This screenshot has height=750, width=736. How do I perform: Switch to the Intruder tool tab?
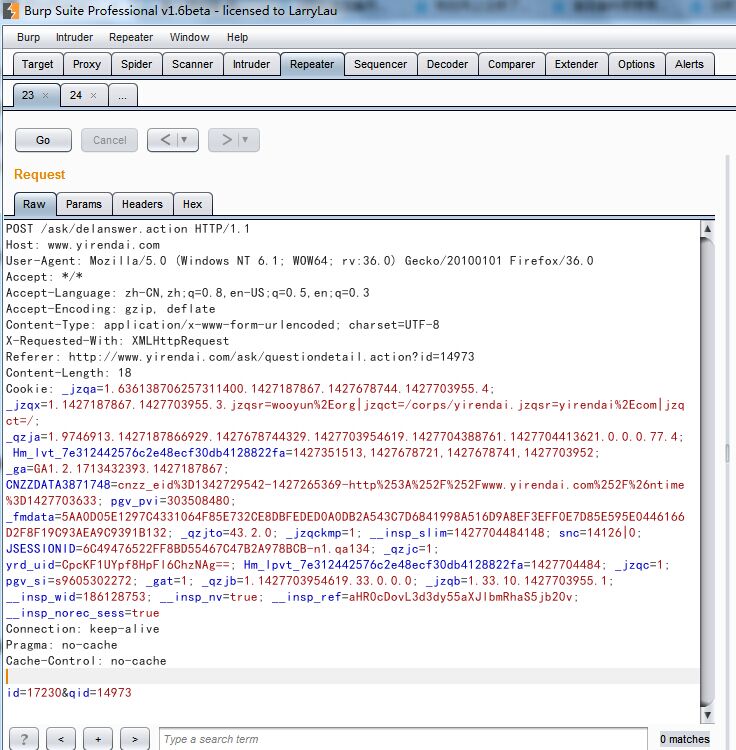[252, 64]
